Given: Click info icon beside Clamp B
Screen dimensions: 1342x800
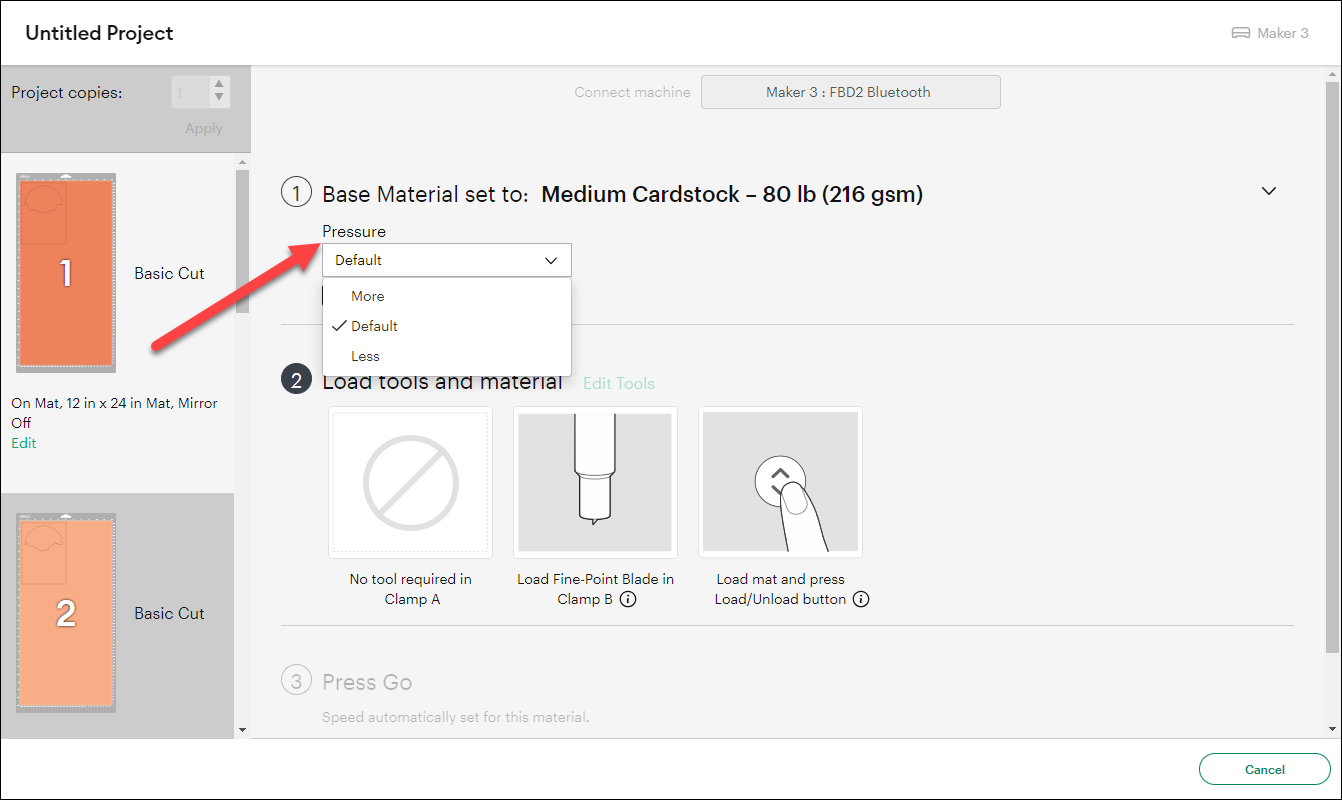Looking at the screenshot, I should pyautogui.click(x=628, y=600).
